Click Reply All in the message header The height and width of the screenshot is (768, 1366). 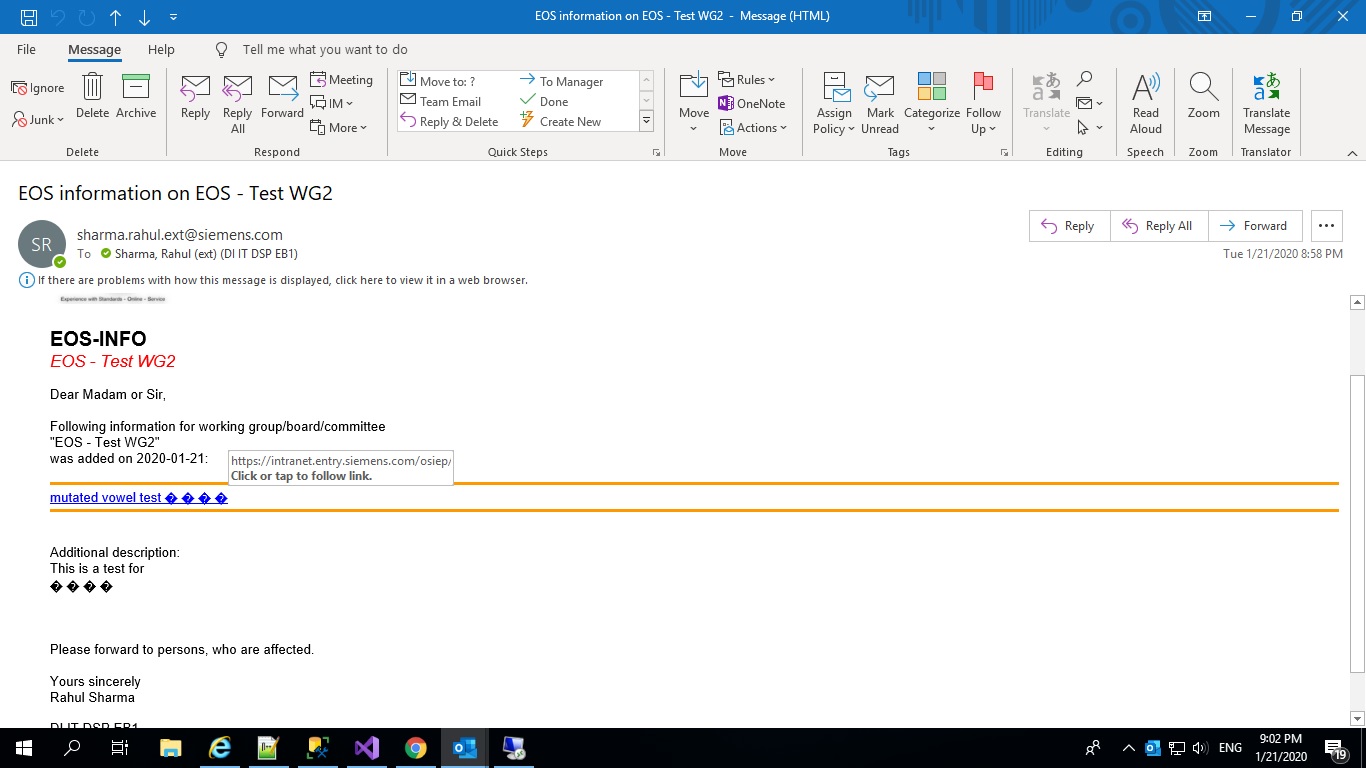pos(1157,226)
